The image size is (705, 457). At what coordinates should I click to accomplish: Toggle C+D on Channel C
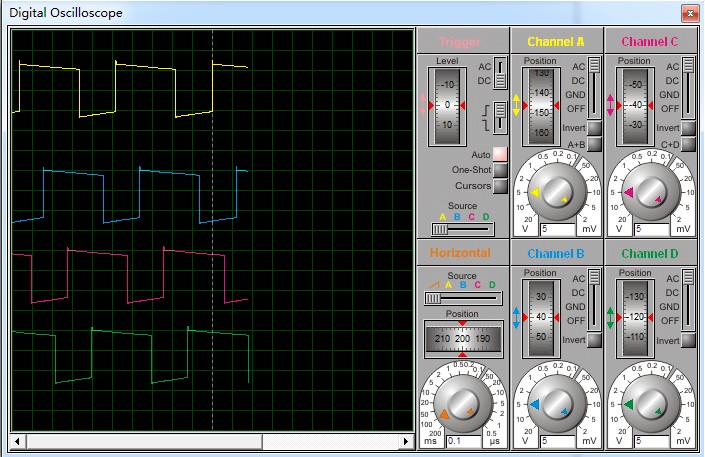coord(689,145)
